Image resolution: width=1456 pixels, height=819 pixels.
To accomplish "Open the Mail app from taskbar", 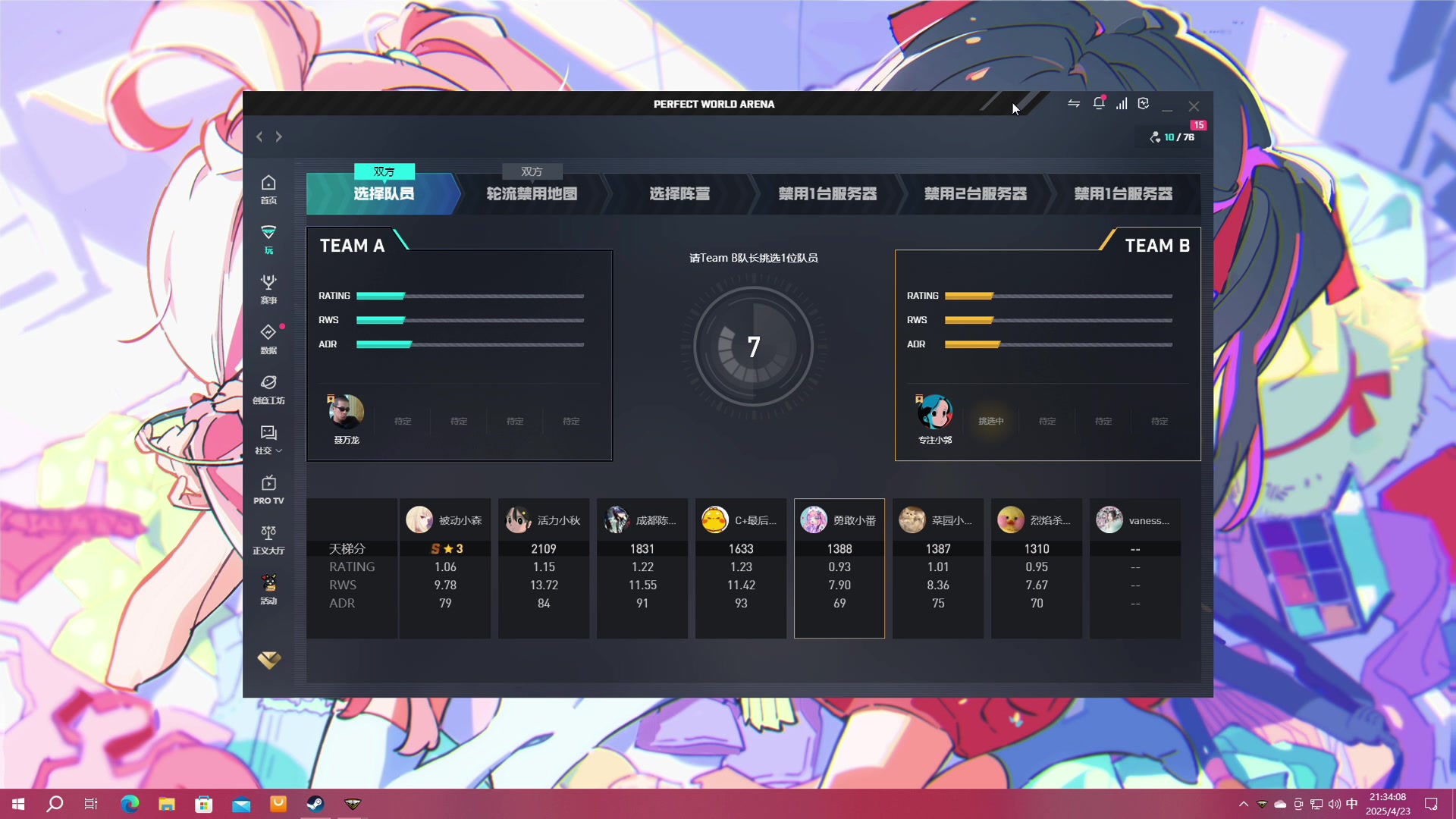I will point(241,804).
